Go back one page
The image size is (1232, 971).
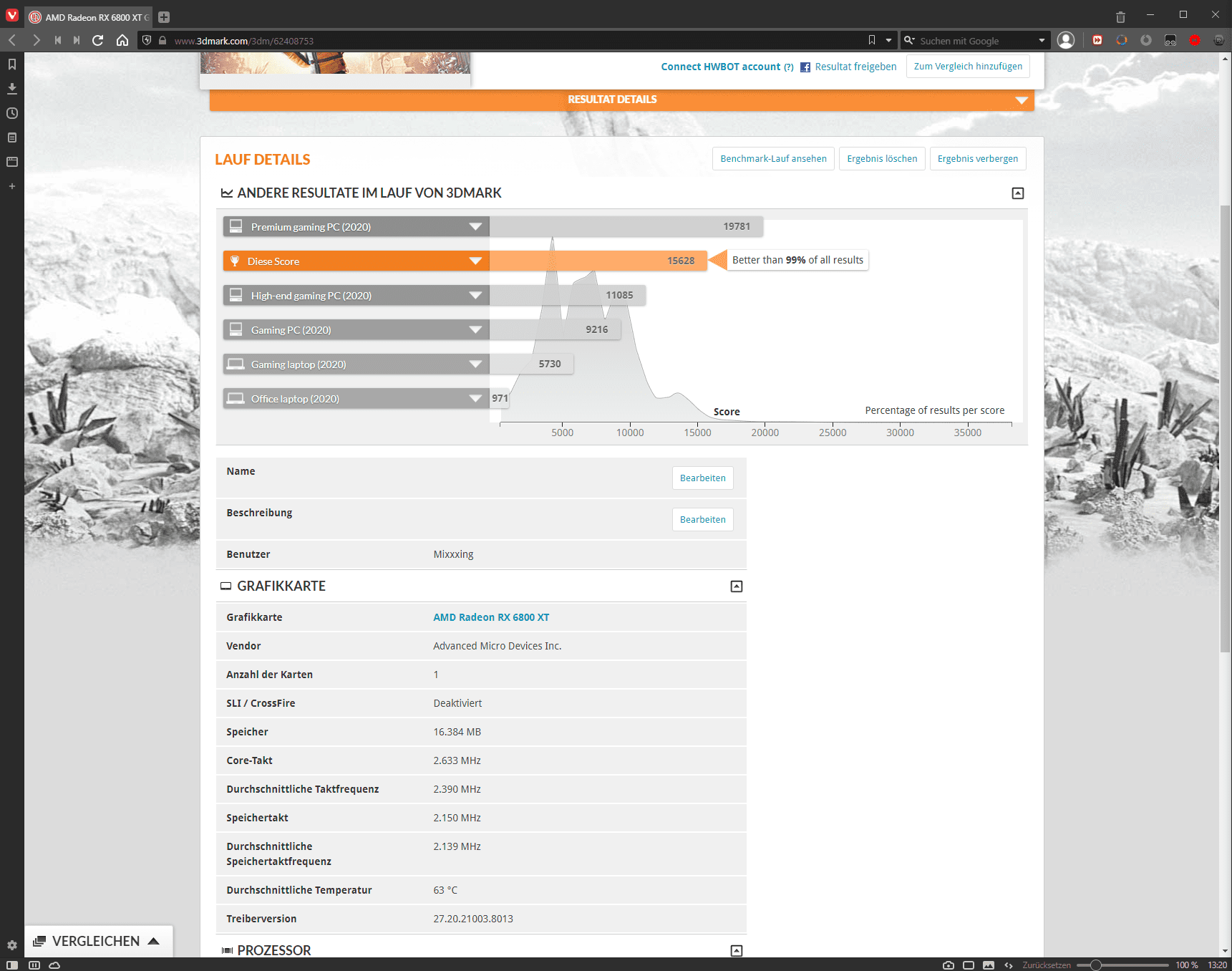point(12,40)
